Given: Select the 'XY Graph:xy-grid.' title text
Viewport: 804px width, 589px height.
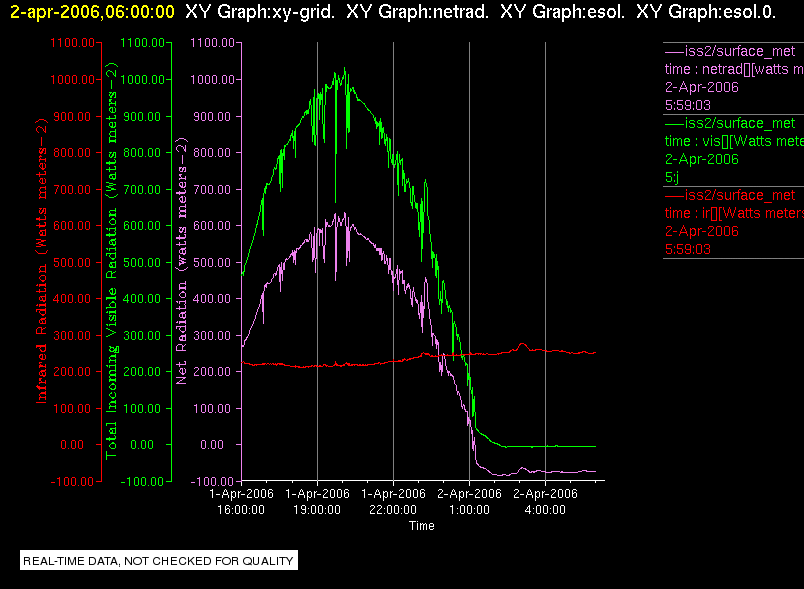Looking at the screenshot, I should click(260, 12).
